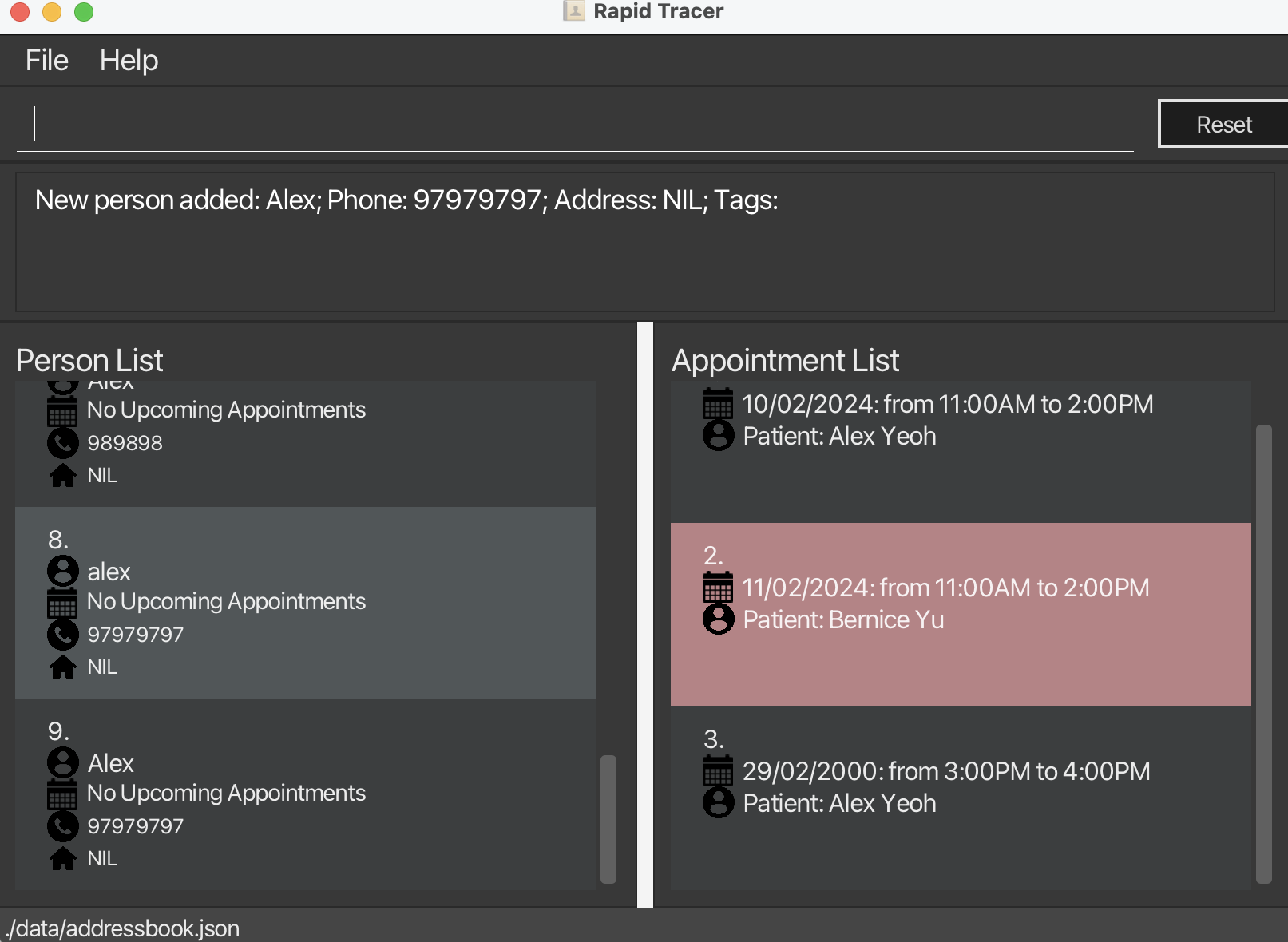1288x942 pixels.
Task: Click the home icon in person entry 9
Action: (x=63, y=858)
